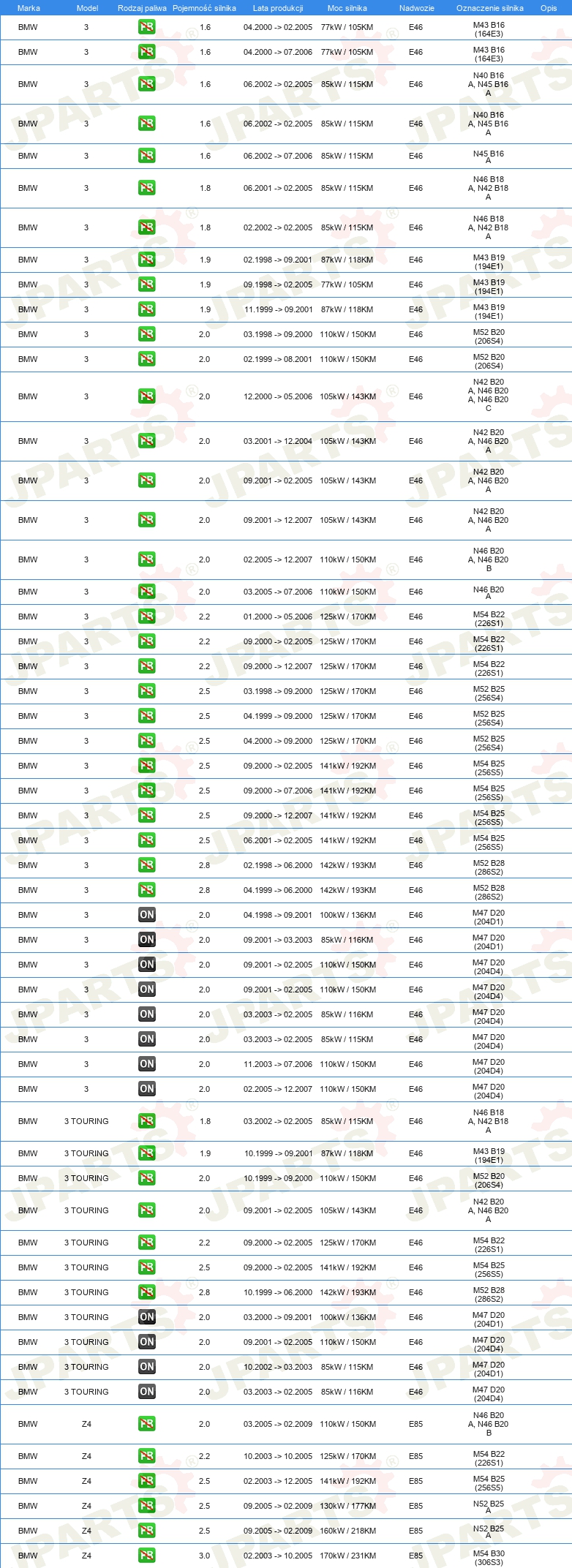Select 3 TOURING model cell in 10.1999 -> 09.2000 row
The height and width of the screenshot is (1568, 572).
pyautogui.click(x=86, y=1178)
